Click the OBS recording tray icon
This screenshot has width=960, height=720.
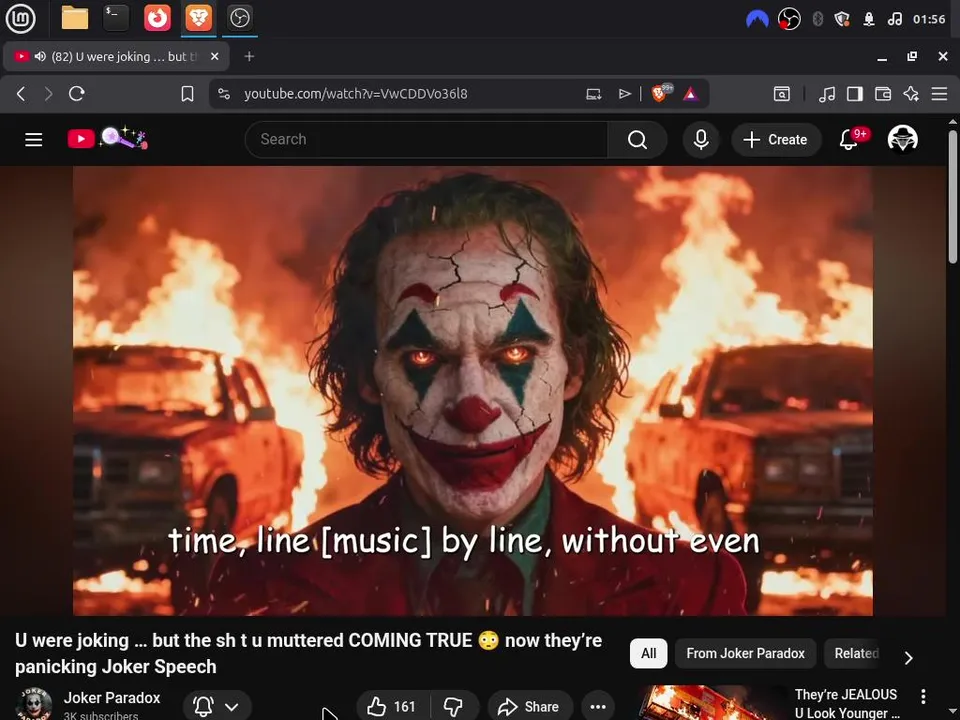point(789,20)
